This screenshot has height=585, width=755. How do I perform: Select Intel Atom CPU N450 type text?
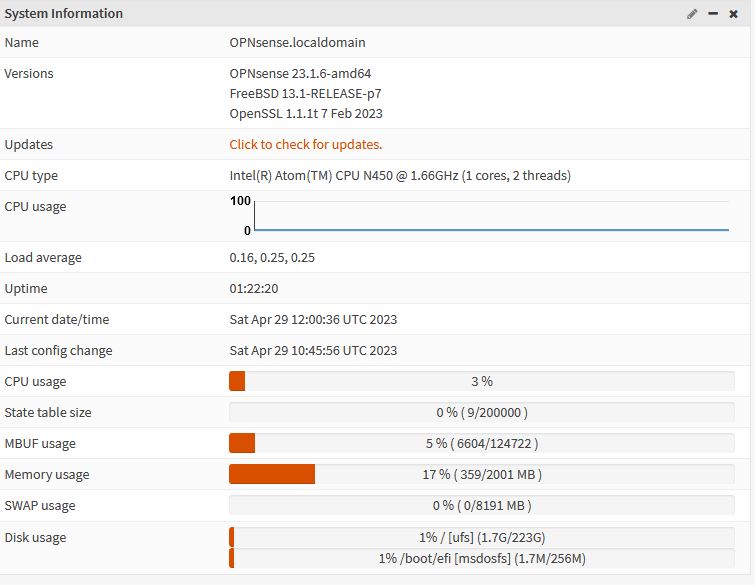coord(400,175)
